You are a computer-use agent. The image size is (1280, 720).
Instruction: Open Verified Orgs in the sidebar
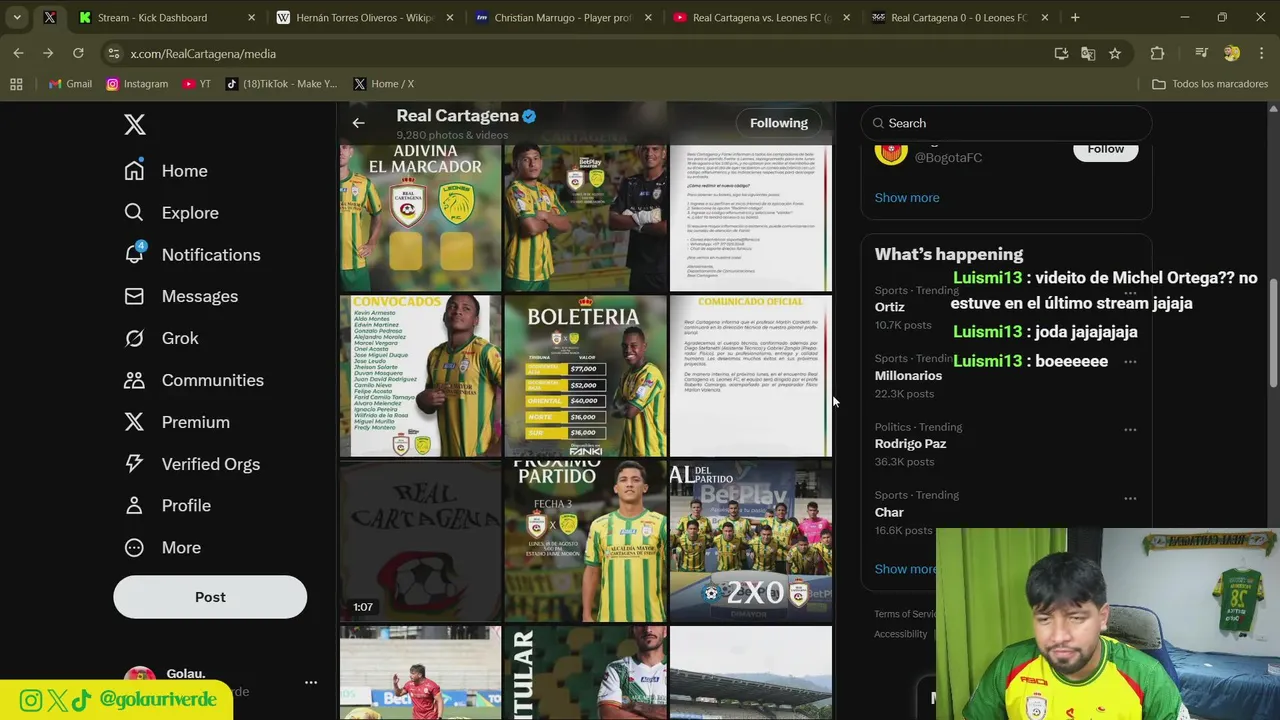click(x=192, y=465)
